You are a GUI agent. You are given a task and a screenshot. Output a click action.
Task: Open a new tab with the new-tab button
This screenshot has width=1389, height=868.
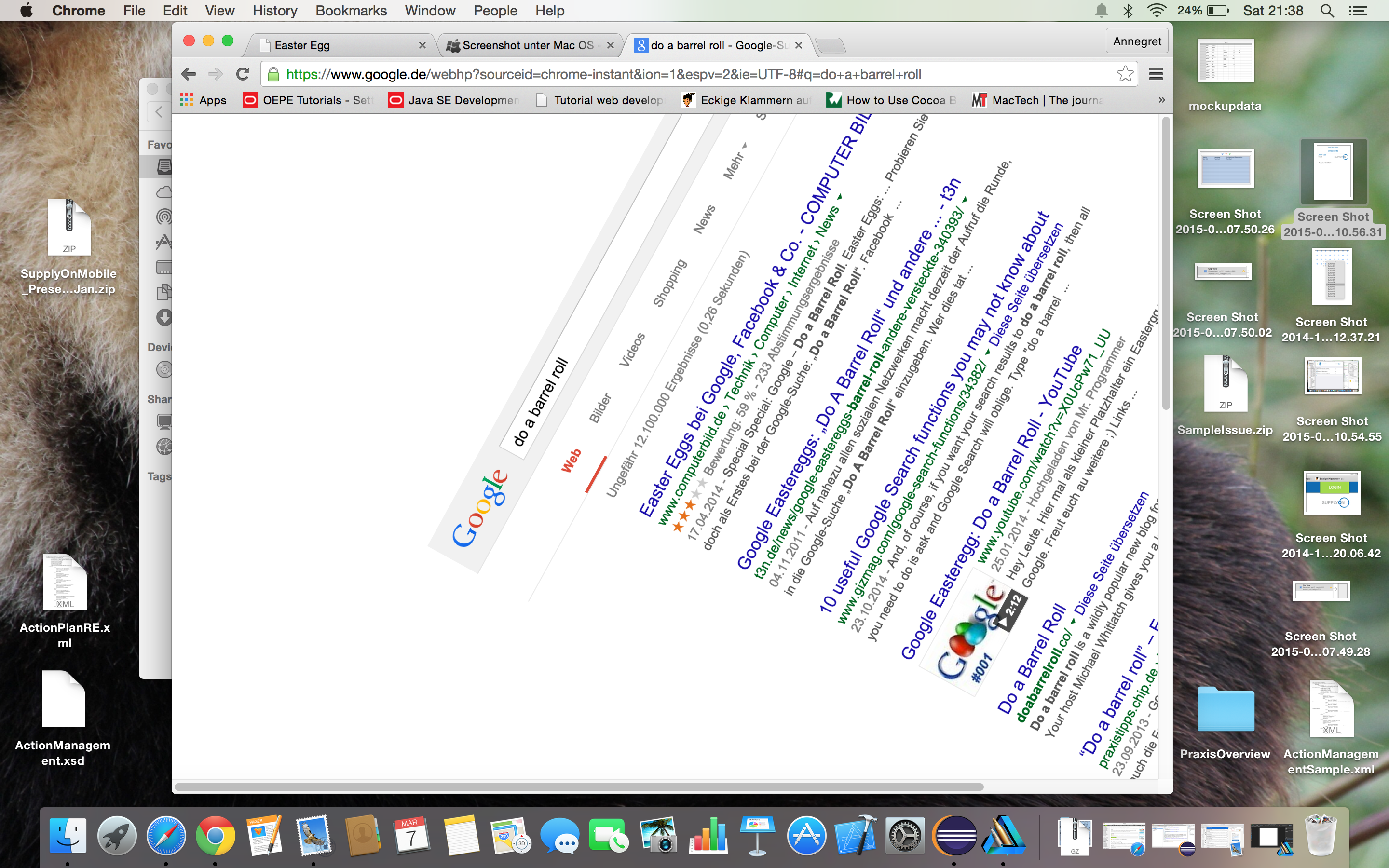pos(831,45)
